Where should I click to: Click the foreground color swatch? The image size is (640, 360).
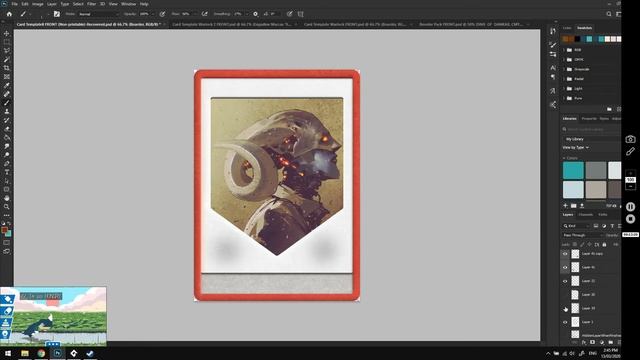tap(4, 230)
